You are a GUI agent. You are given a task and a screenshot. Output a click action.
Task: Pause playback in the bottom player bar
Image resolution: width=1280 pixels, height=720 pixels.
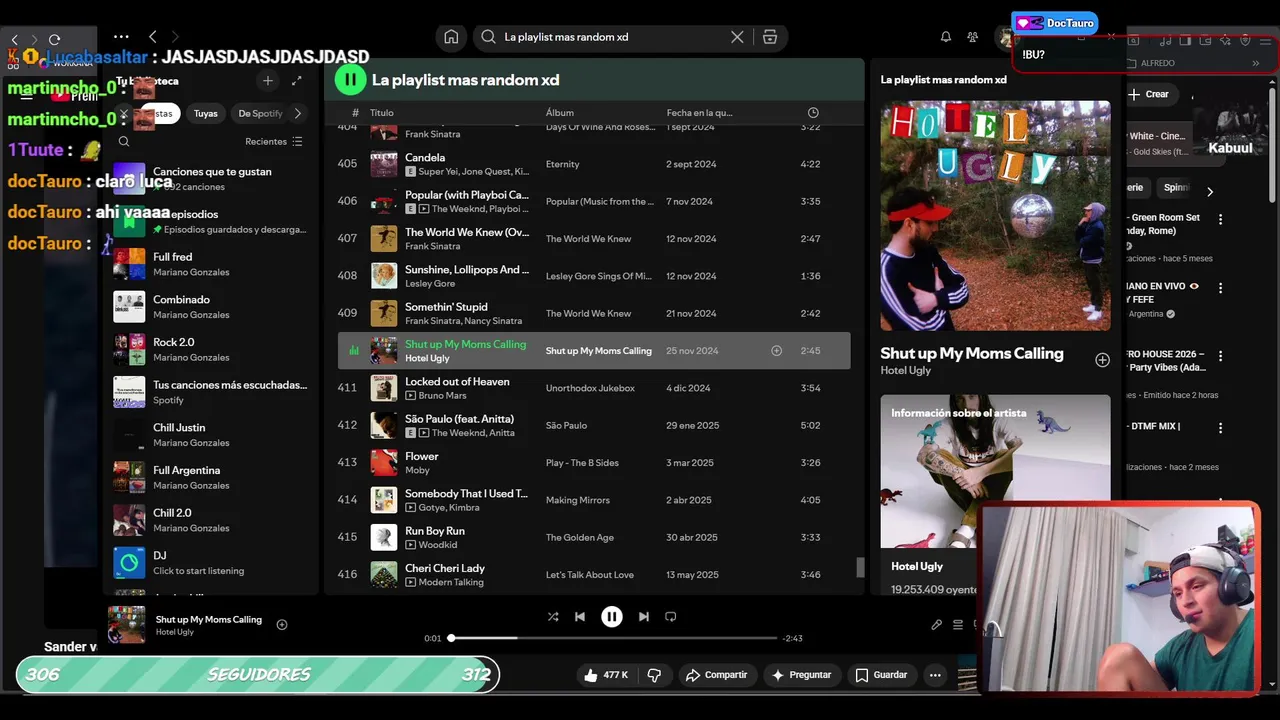click(x=612, y=617)
